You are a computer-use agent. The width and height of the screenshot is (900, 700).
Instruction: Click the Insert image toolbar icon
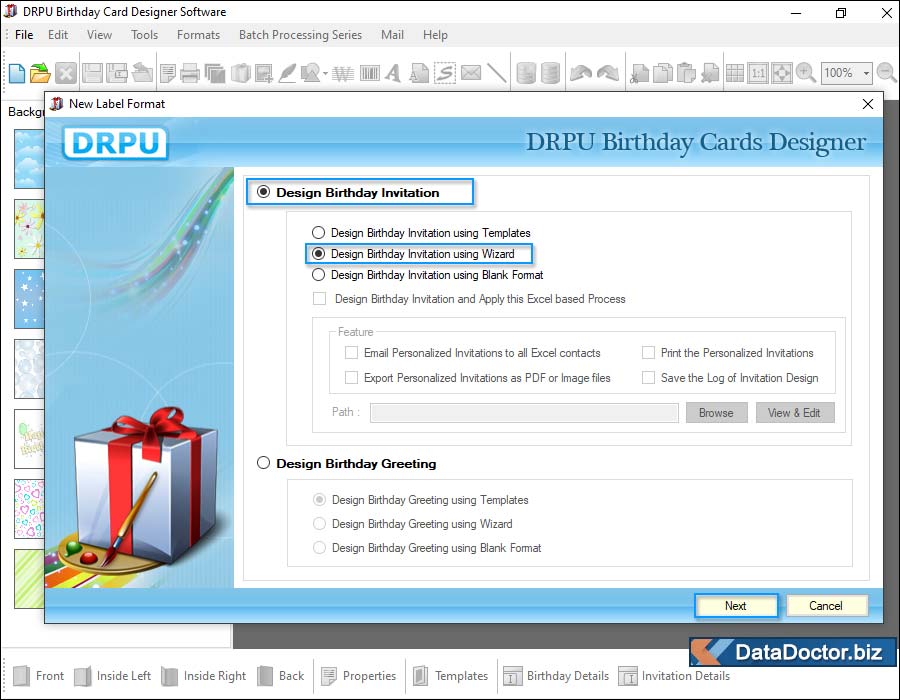264,73
